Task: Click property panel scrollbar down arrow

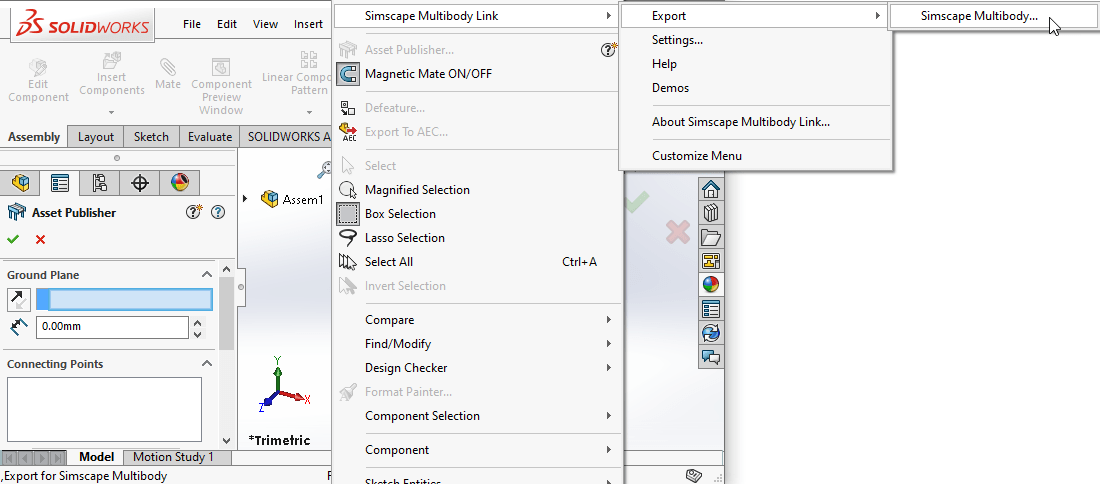Action: tap(226, 441)
